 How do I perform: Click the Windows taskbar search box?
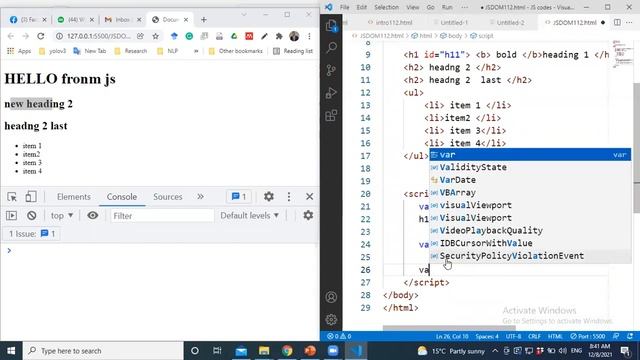103,351
